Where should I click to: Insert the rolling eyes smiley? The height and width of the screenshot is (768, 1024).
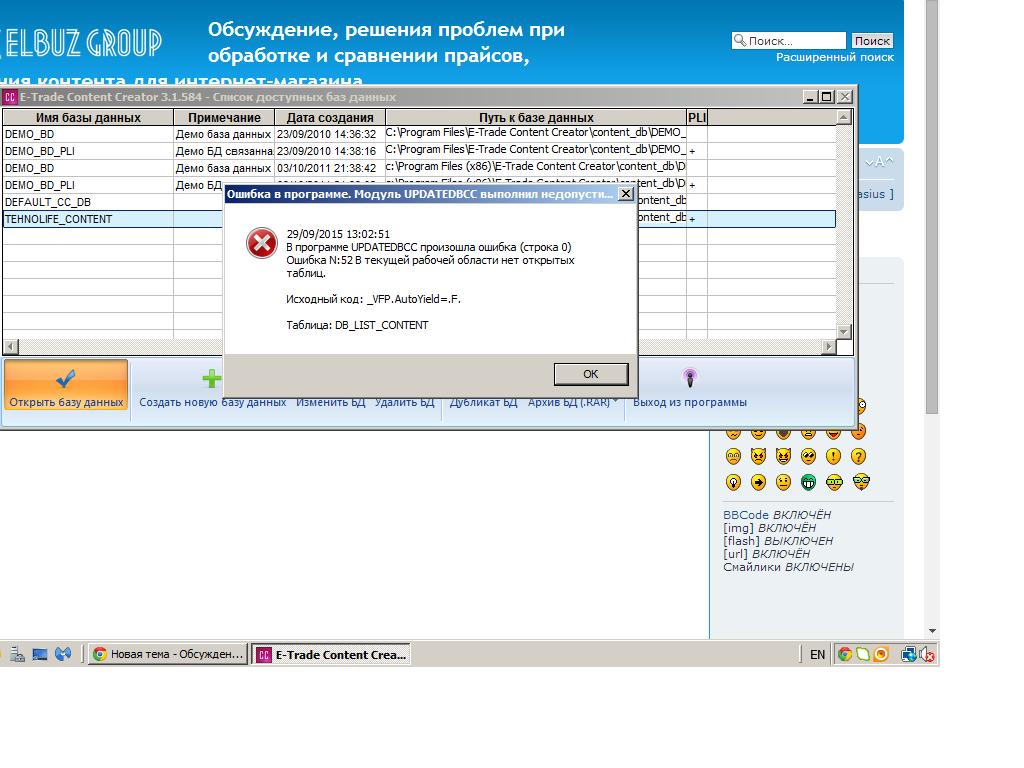[808, 456]
